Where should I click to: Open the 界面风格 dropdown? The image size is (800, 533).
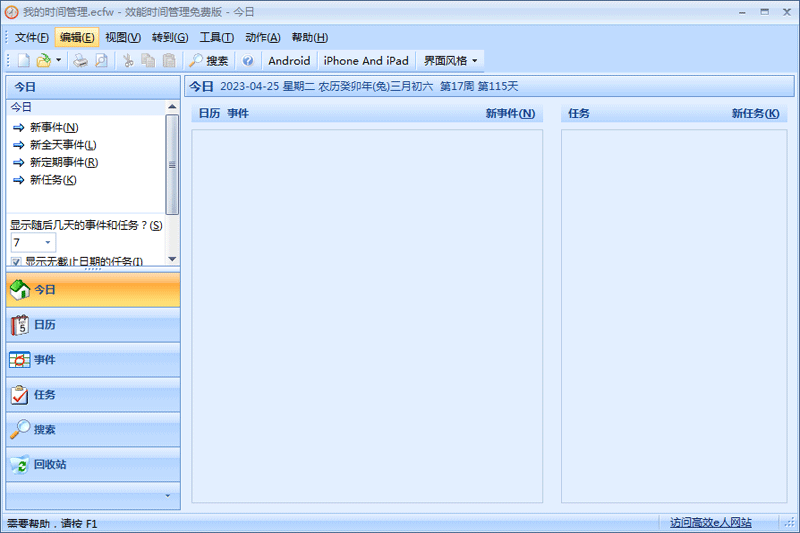[x=451, y=61]
